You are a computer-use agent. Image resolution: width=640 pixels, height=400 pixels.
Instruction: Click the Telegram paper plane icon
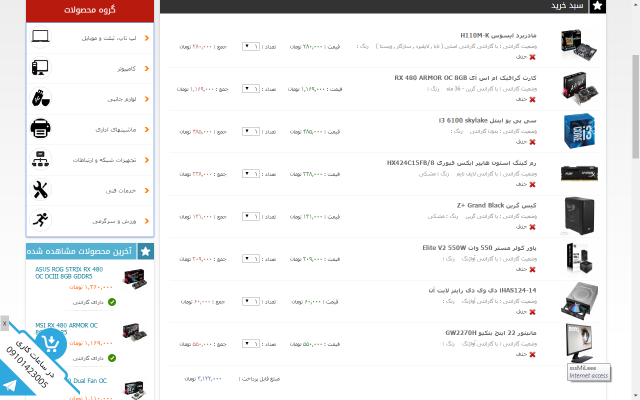click(x=10, y=385)
